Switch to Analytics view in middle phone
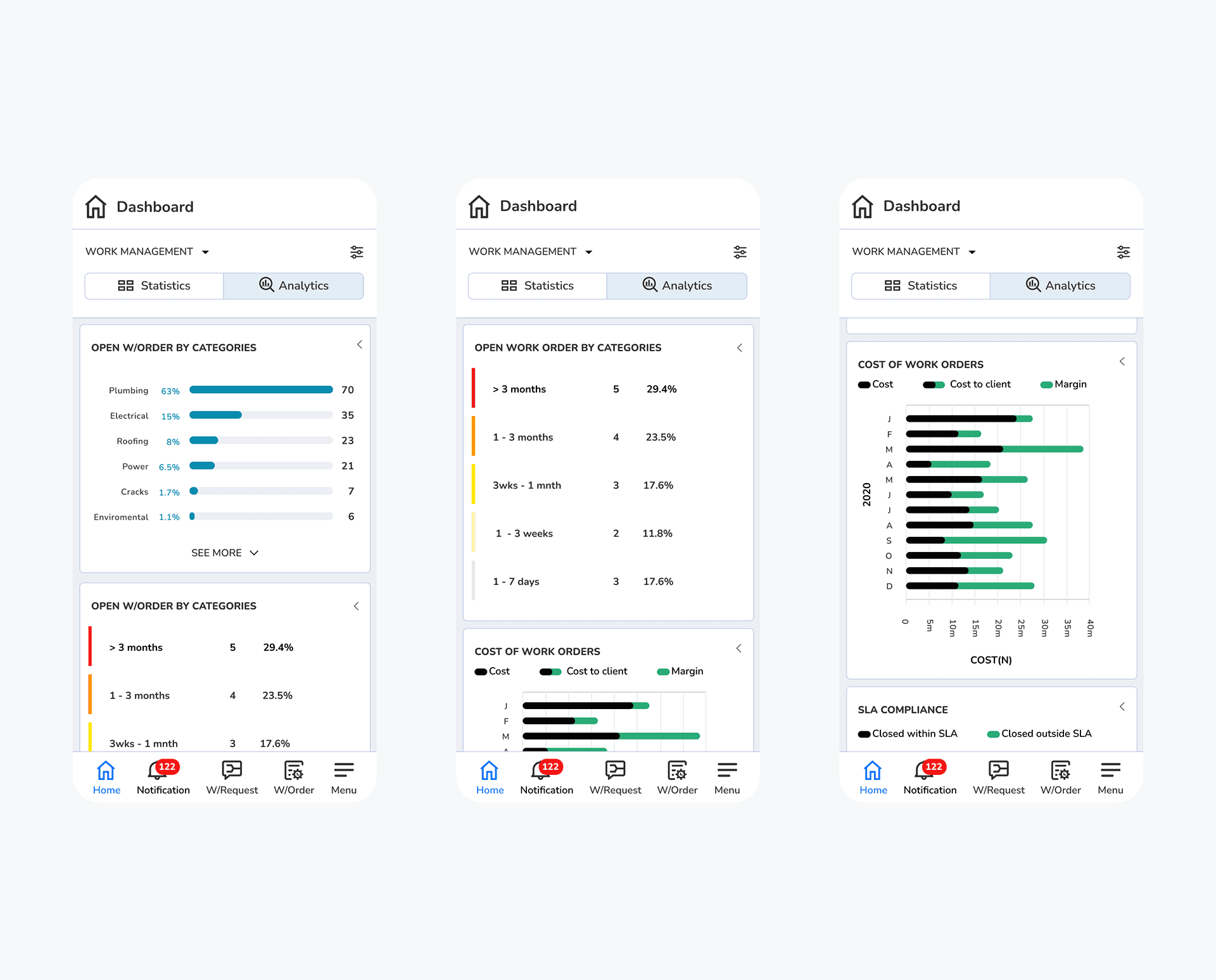This screenshot has height=980, width=1216. [x=676, y=286]
